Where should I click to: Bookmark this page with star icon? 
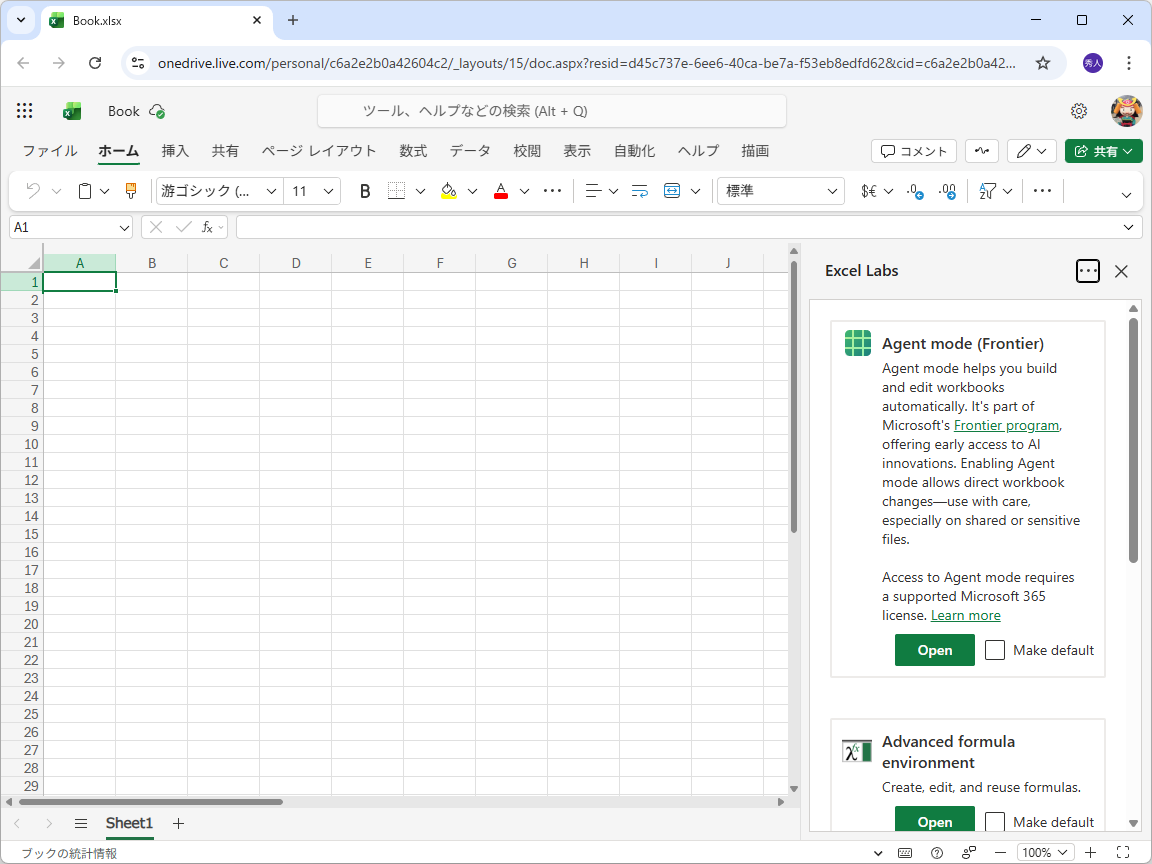pyautogui.click(x=1043, y=63)
